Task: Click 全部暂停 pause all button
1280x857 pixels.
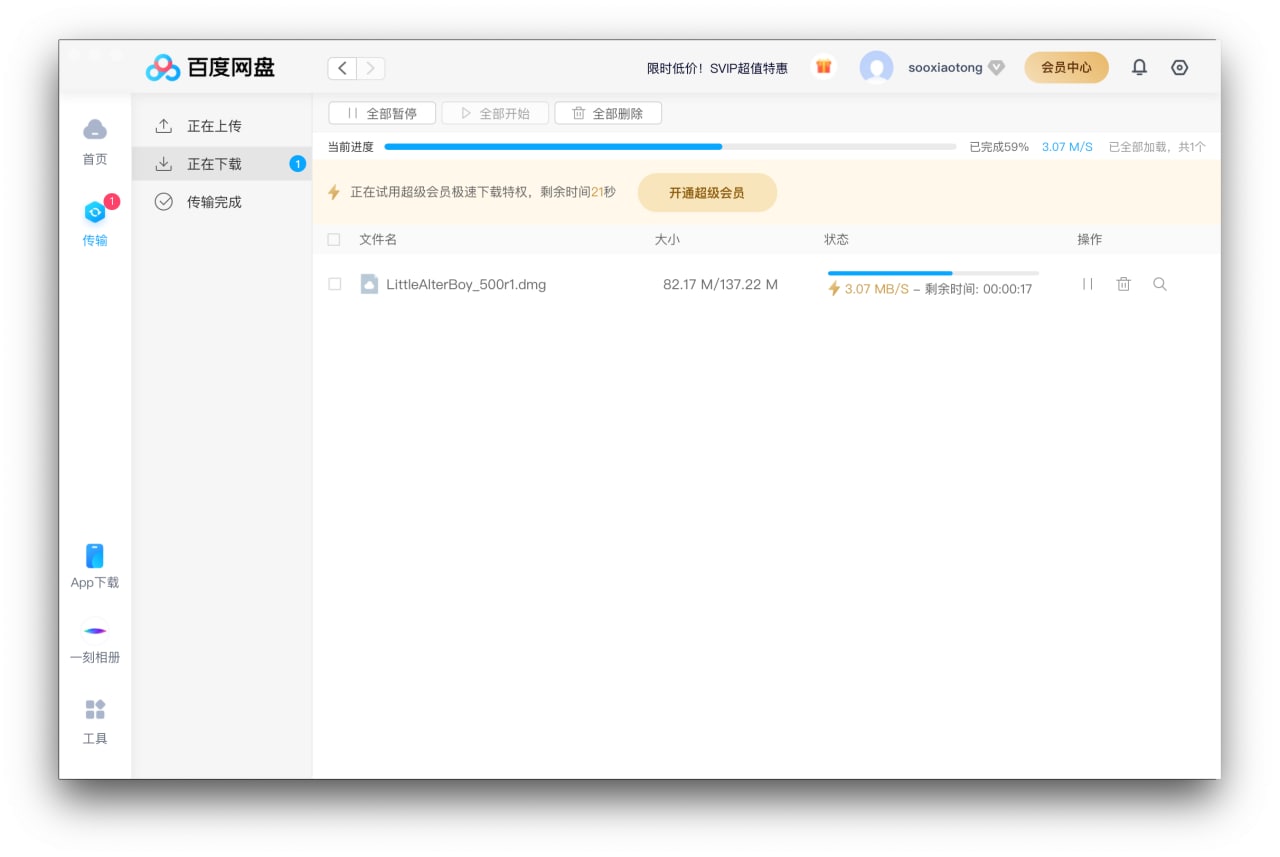Action: (382, 113)
